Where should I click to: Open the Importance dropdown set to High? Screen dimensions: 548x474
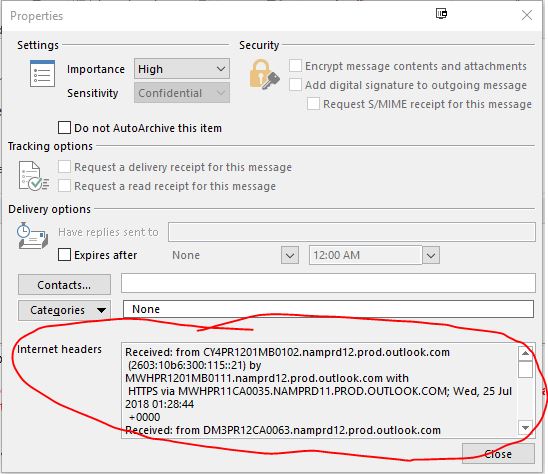click(x=182, y=69)
